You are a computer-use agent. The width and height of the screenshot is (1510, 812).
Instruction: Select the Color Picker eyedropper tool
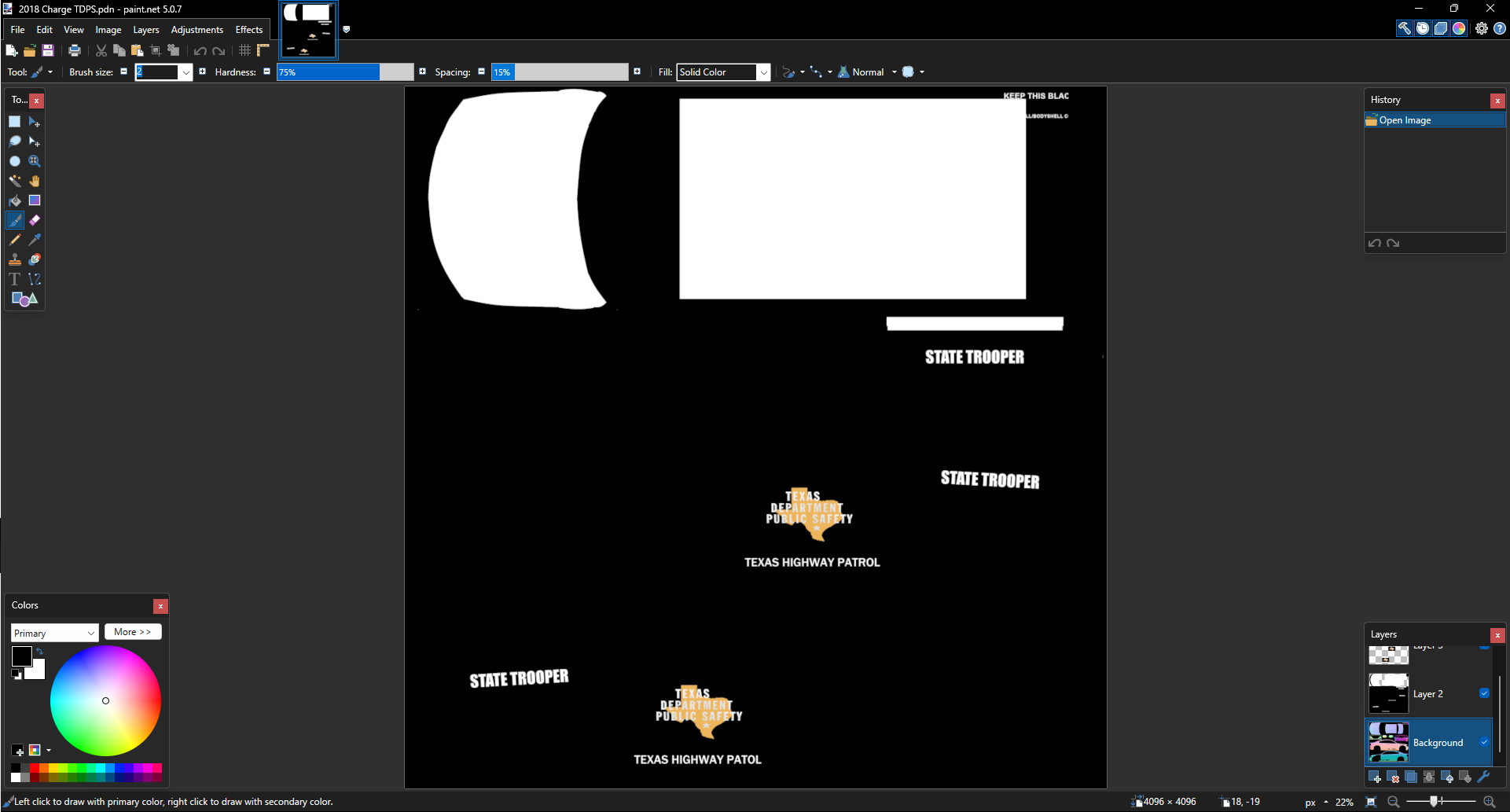[35, 240]
